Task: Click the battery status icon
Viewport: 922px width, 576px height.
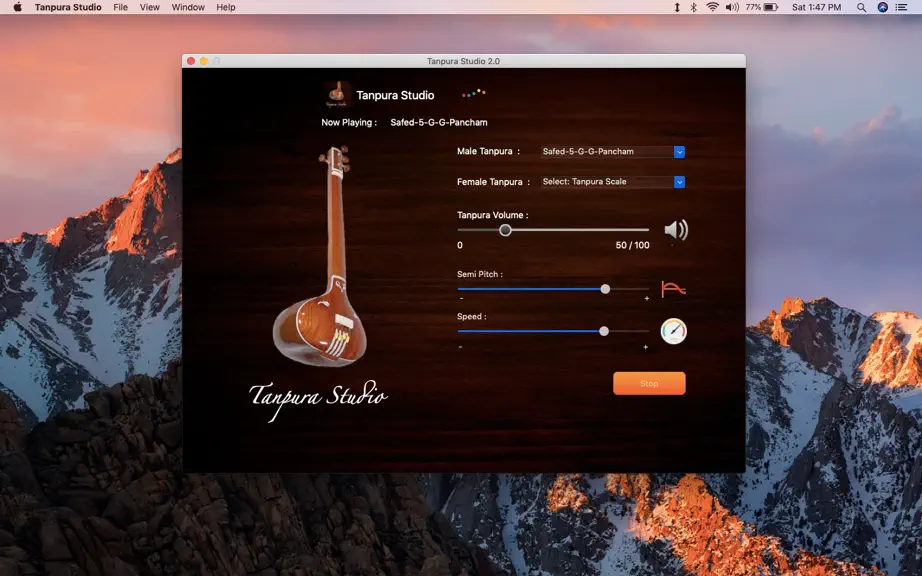Action: pyautogui.click(x=771, y=7)
